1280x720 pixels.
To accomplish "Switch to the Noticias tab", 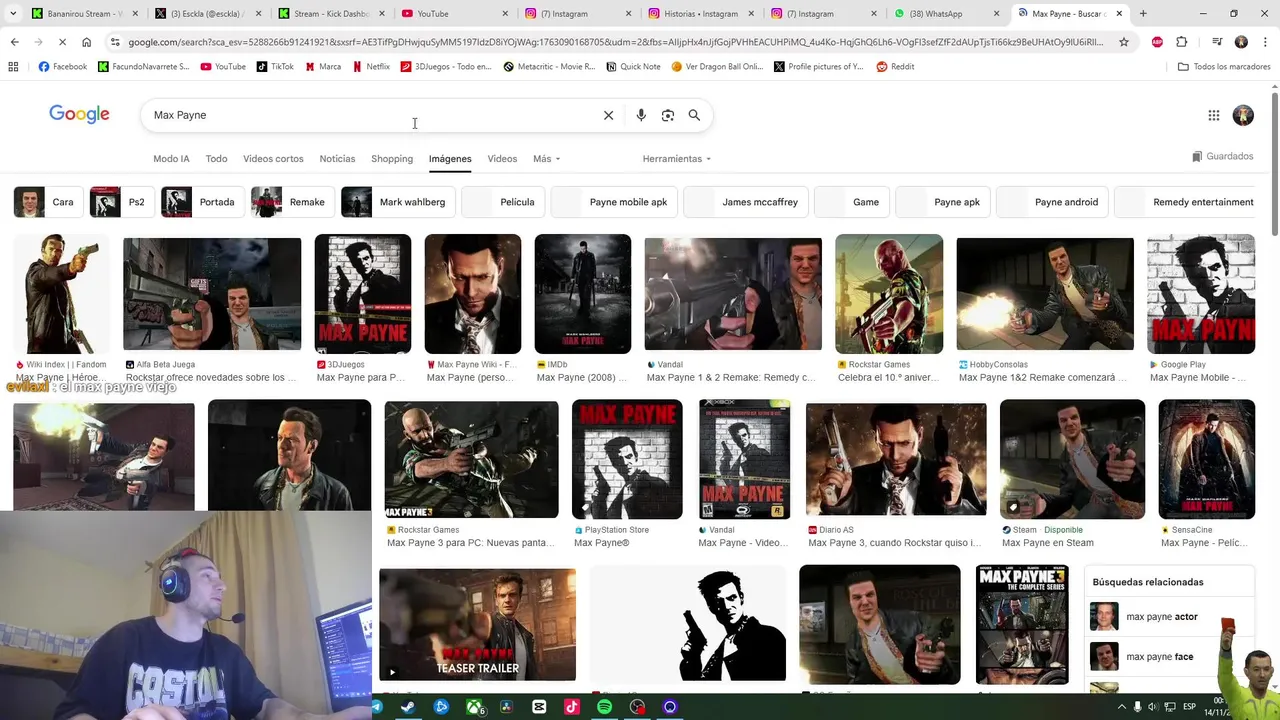I will (x=337, y=159).
